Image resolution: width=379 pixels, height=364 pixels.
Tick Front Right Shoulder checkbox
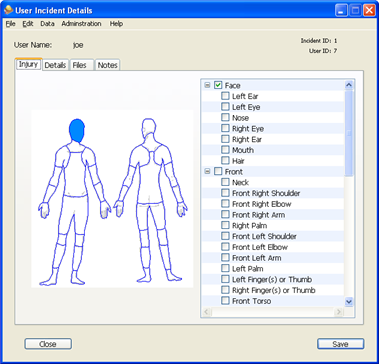(225, 193)
